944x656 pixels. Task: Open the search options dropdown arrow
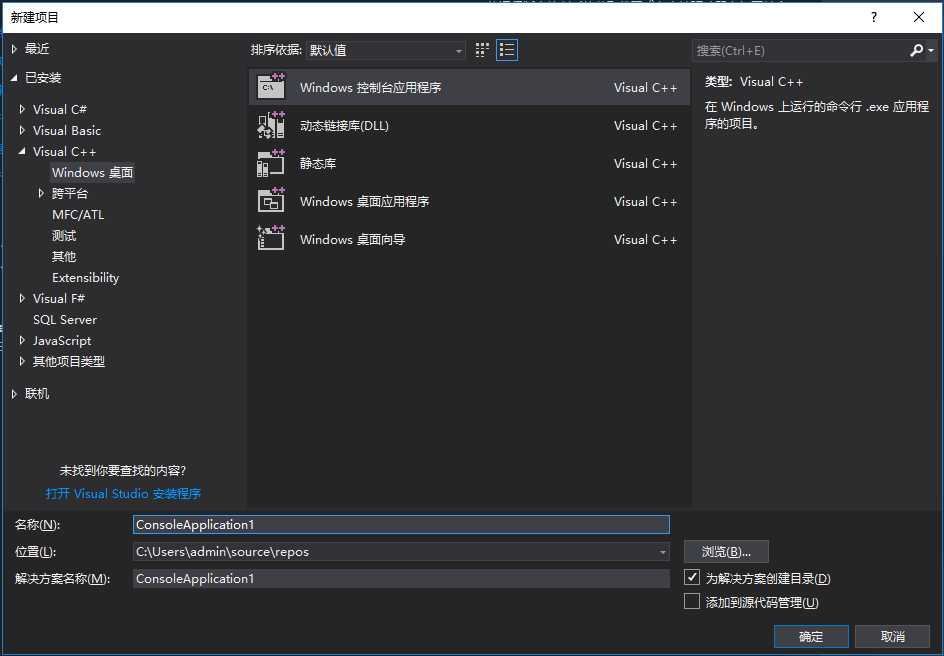click(x=931, y=51)
